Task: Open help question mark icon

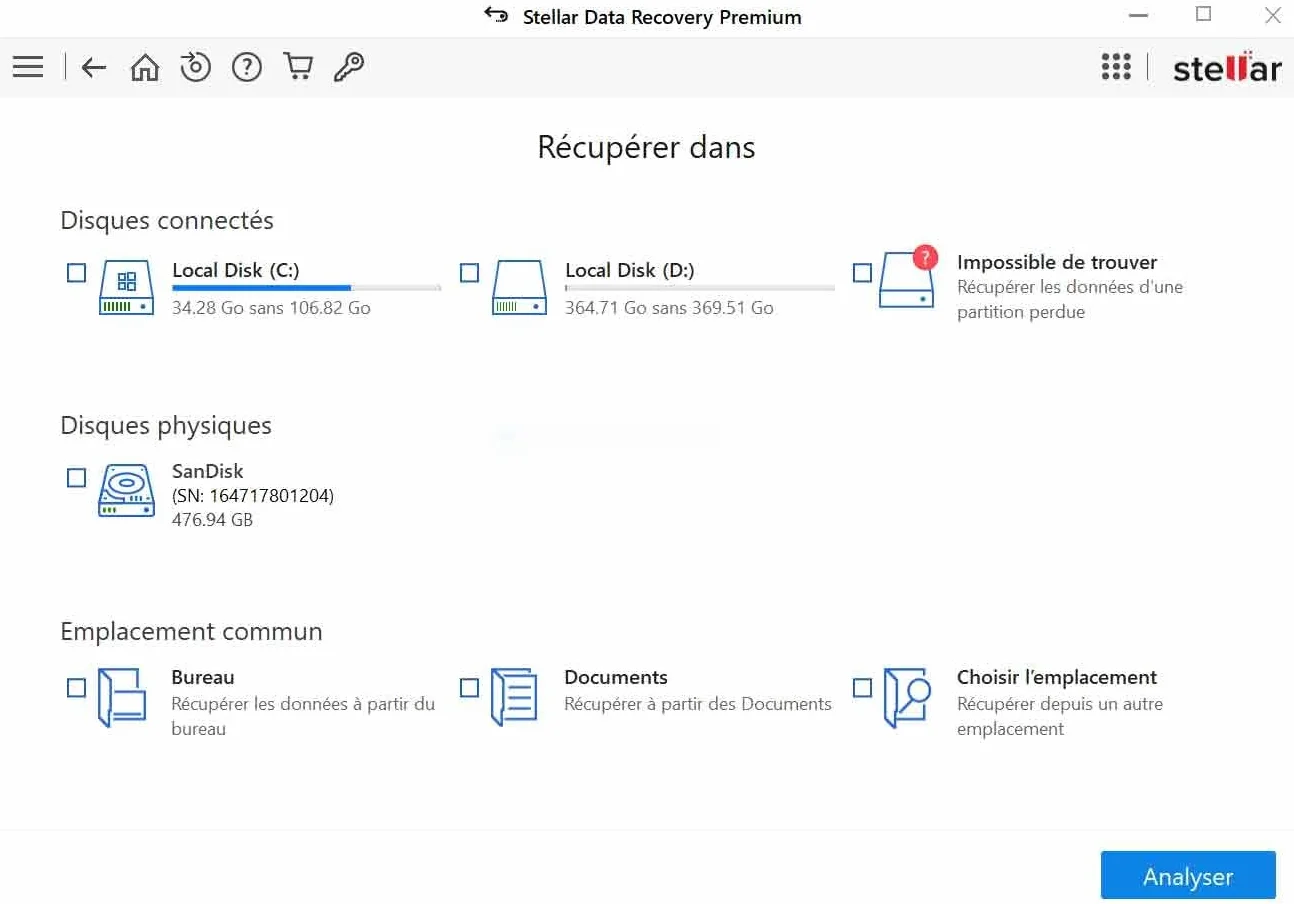Action: point(246,67)
